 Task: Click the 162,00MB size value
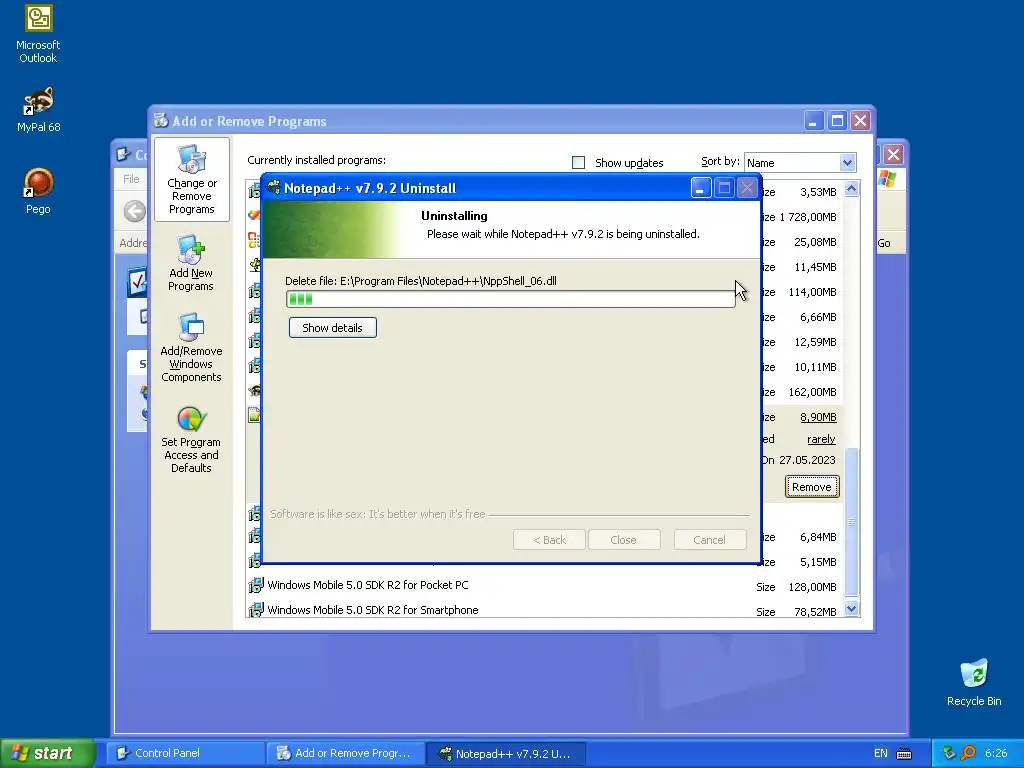(812, 392)
